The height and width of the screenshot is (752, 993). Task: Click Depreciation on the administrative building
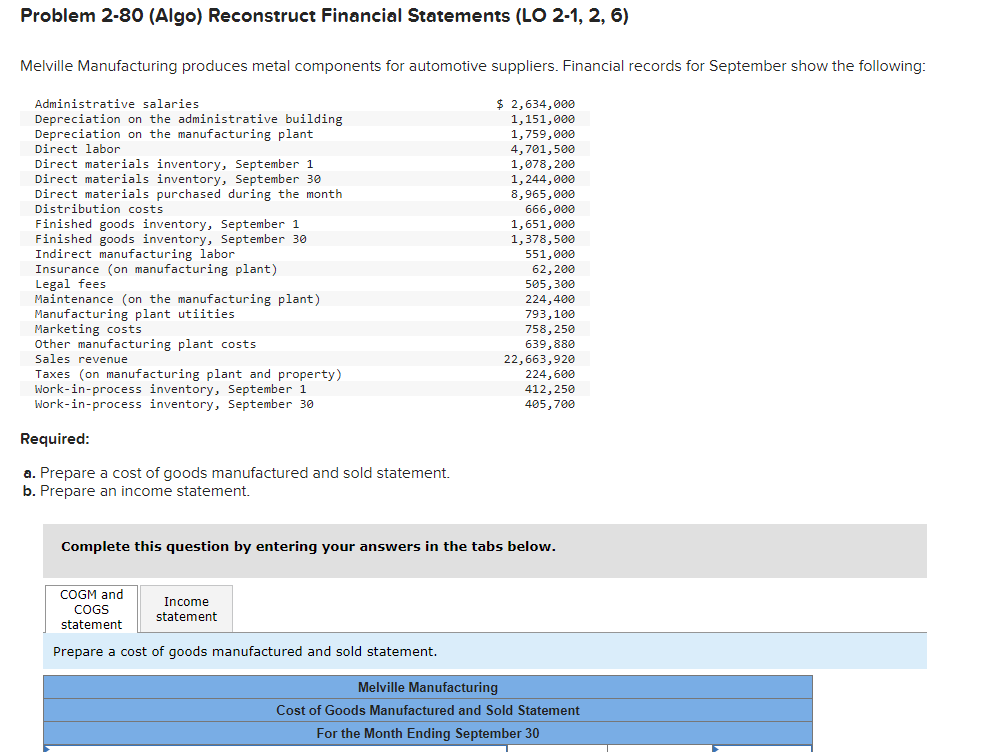(188, 119)
